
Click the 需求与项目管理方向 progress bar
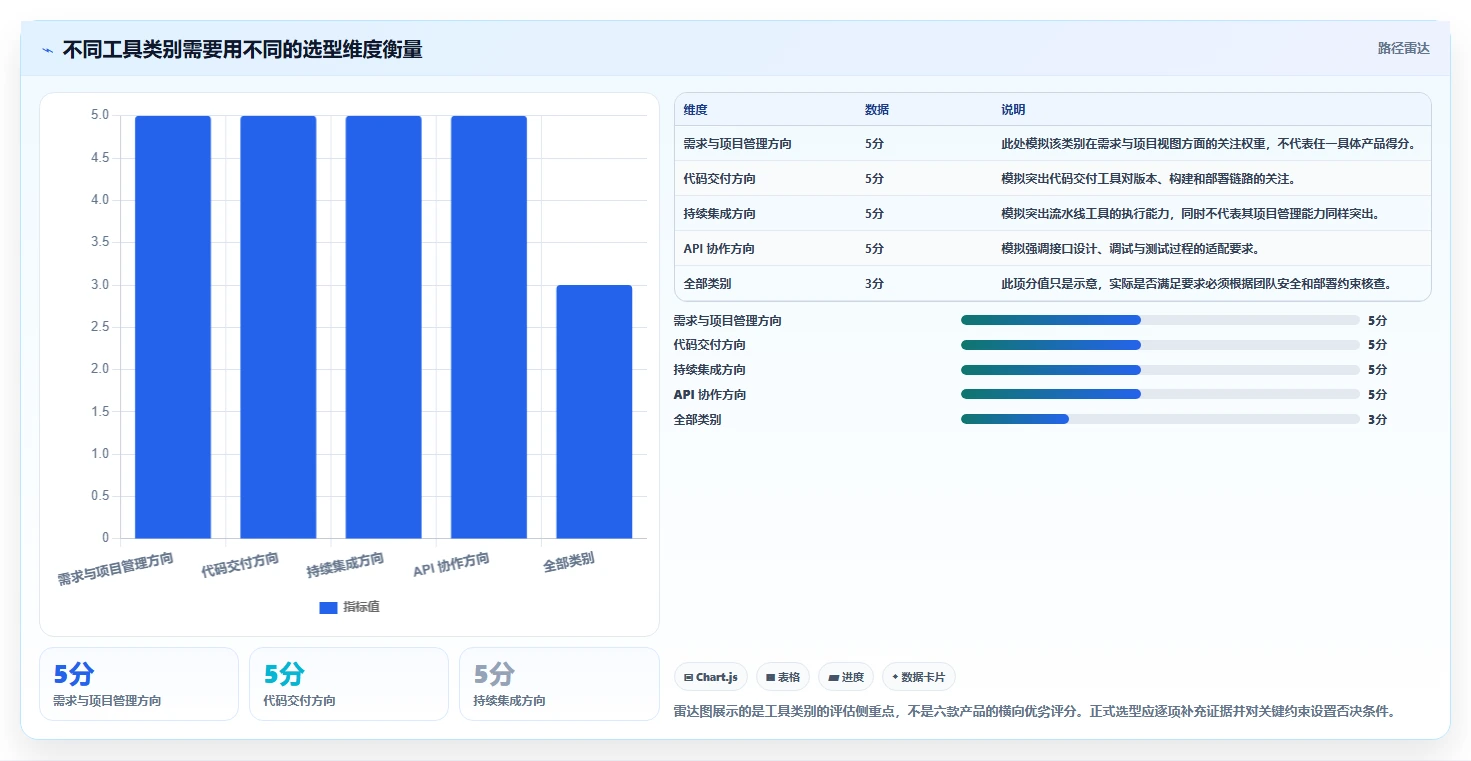1160,320
